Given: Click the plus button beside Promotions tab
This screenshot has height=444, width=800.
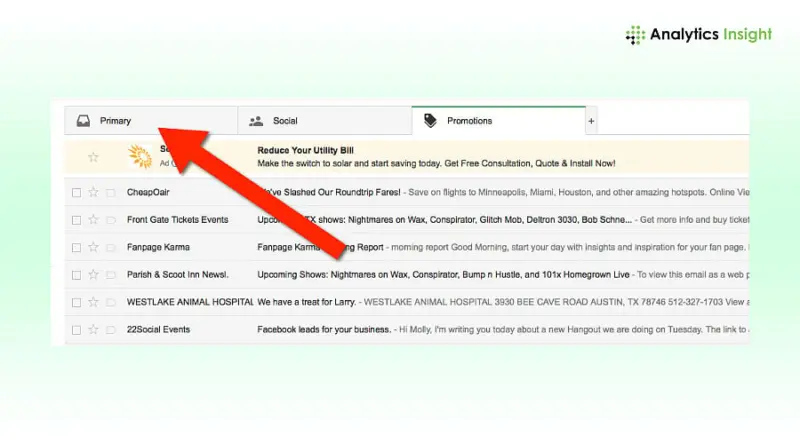Looking at the screenshot, I should pos(591,121).
